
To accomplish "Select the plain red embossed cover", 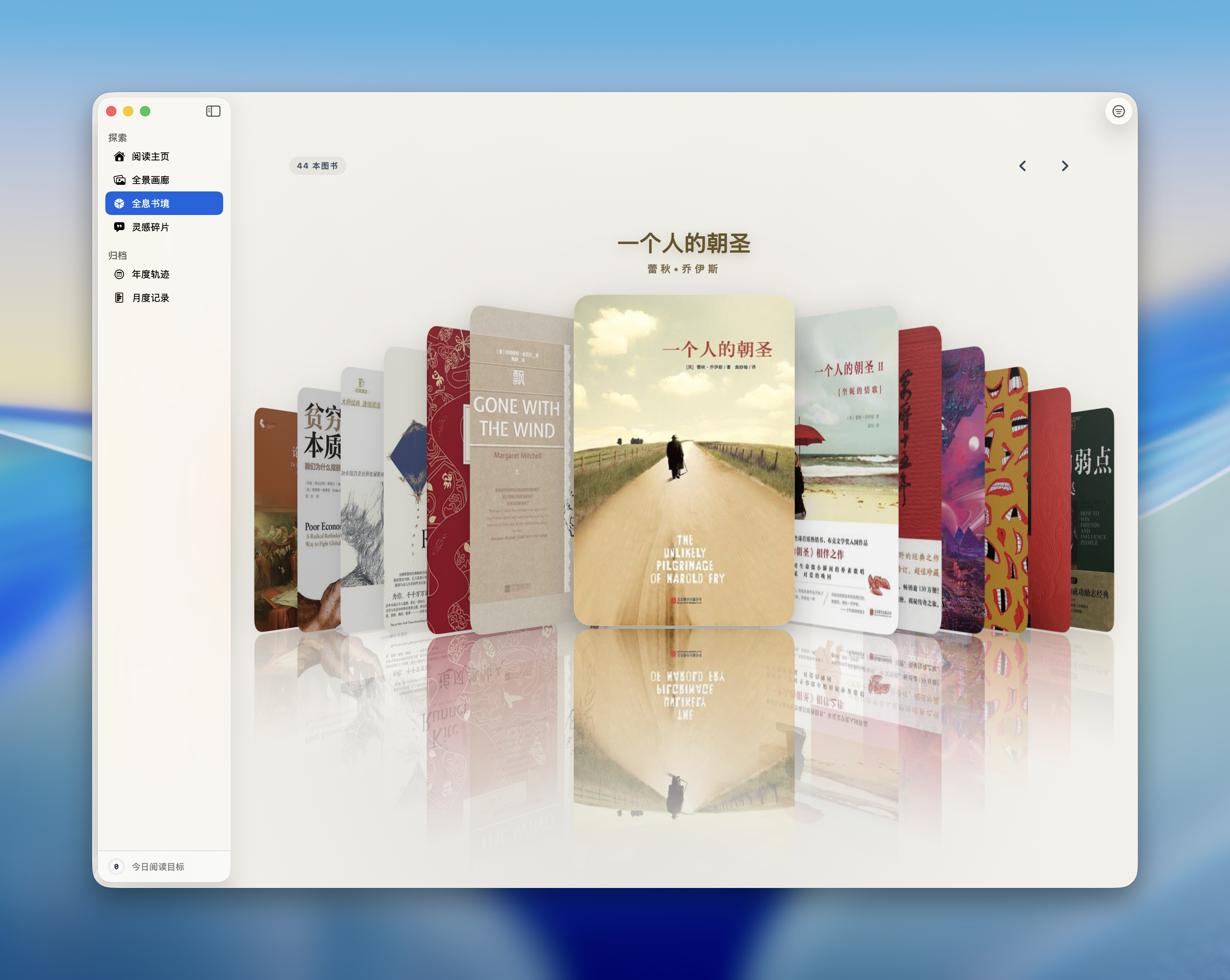I will [x=1049, y=510].
